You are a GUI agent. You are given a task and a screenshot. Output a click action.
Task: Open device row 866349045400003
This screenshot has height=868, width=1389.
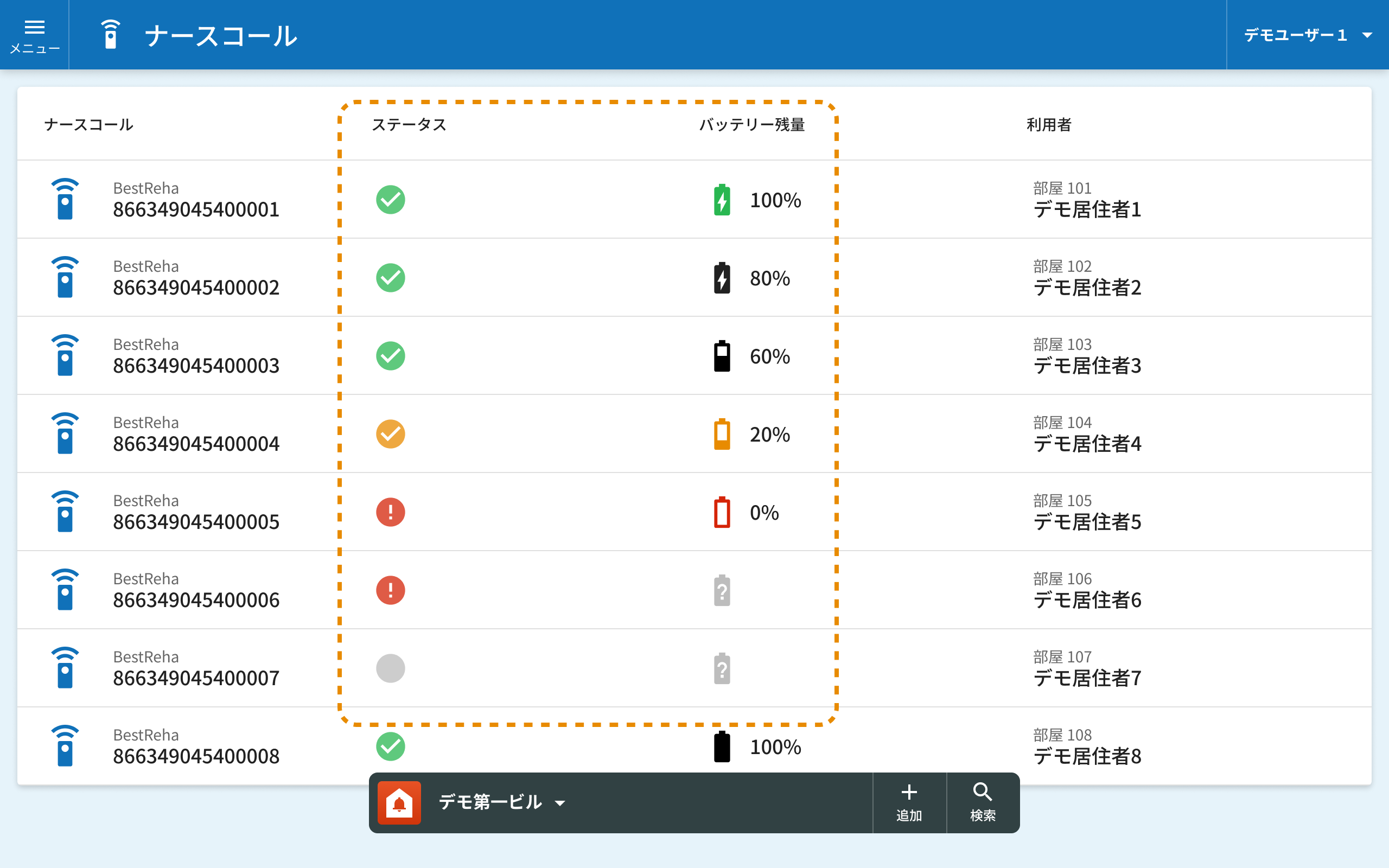196,356
